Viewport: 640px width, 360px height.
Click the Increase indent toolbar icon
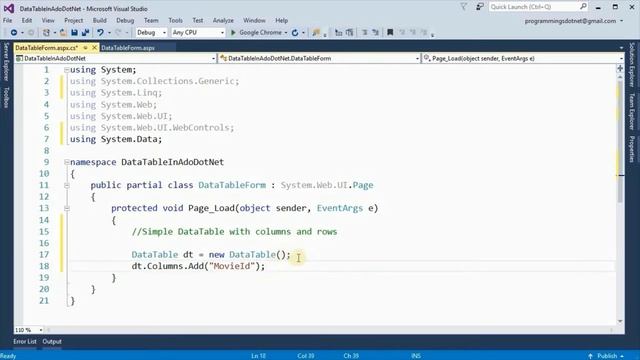coord(376,32)
